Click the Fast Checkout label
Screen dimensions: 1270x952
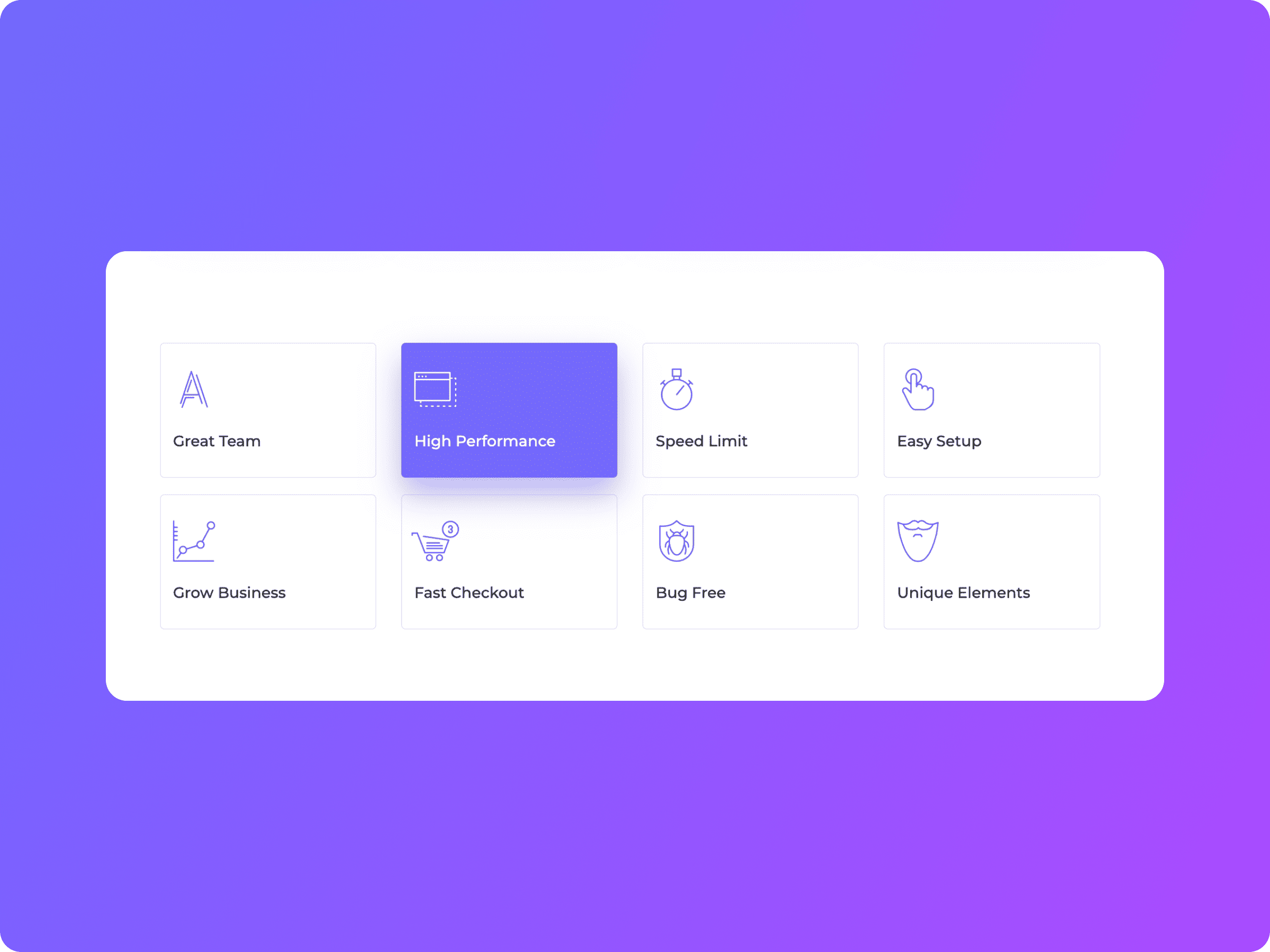(x=469, y=593)
